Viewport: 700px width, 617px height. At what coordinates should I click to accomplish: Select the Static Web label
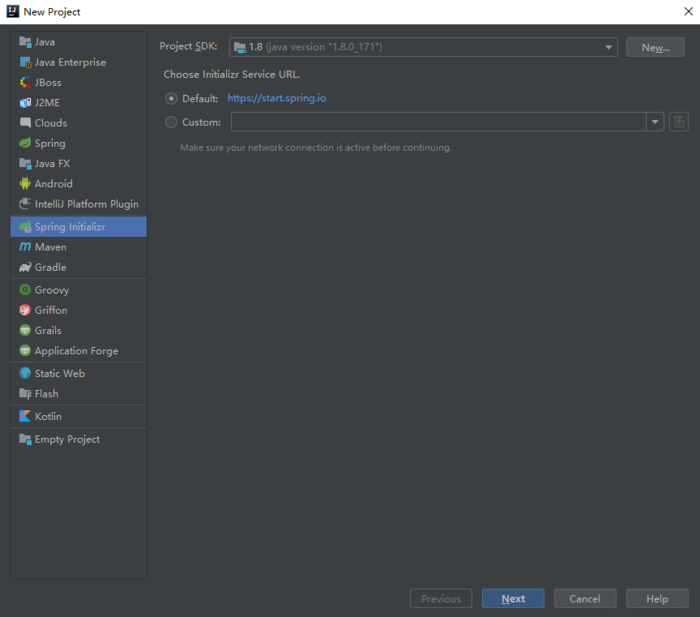point(60,373)
